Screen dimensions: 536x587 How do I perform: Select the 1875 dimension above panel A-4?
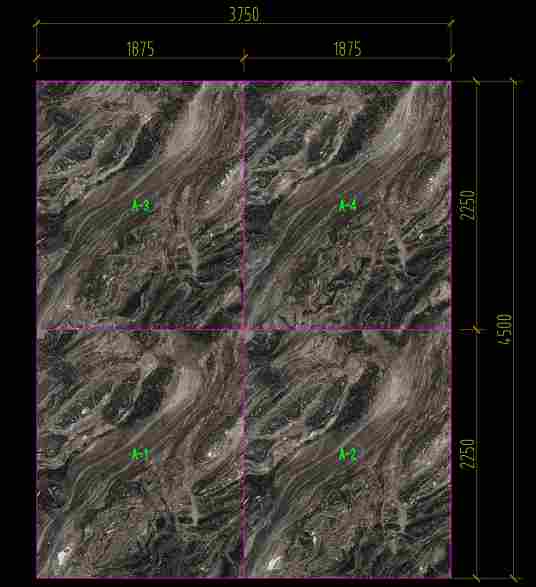[x=347, y=49]
